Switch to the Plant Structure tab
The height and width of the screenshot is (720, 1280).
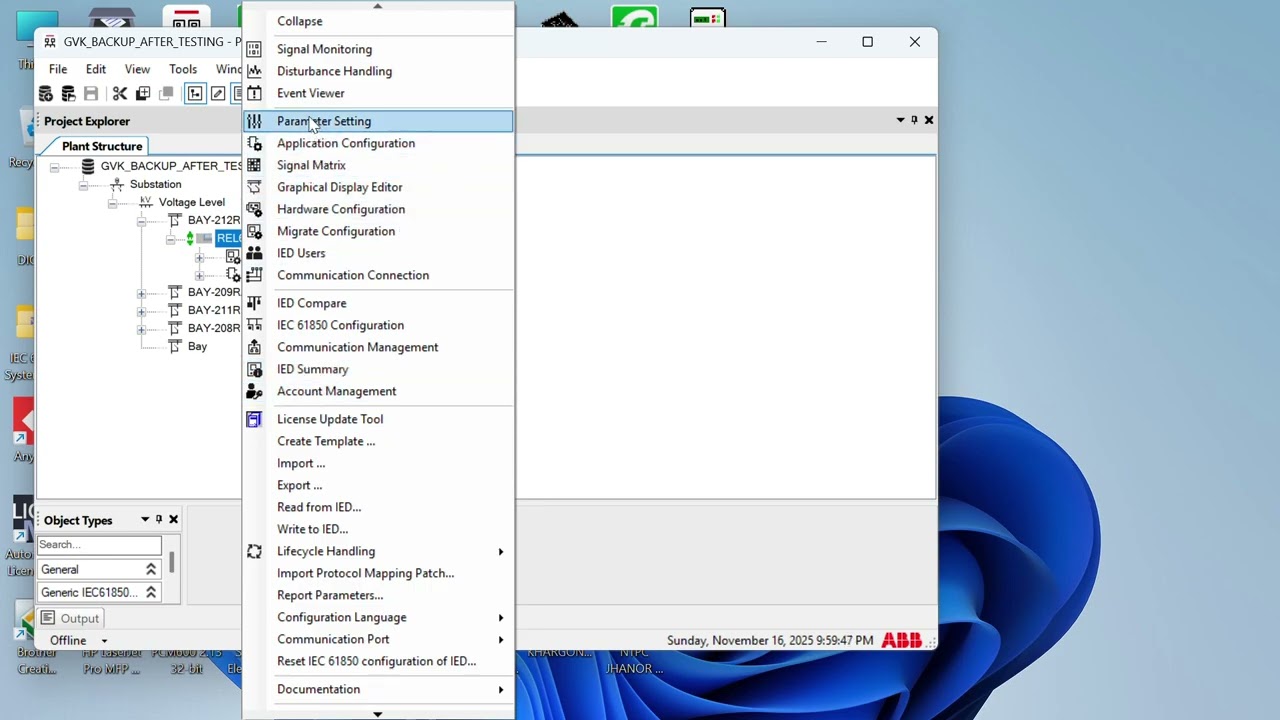pos(102,146)
